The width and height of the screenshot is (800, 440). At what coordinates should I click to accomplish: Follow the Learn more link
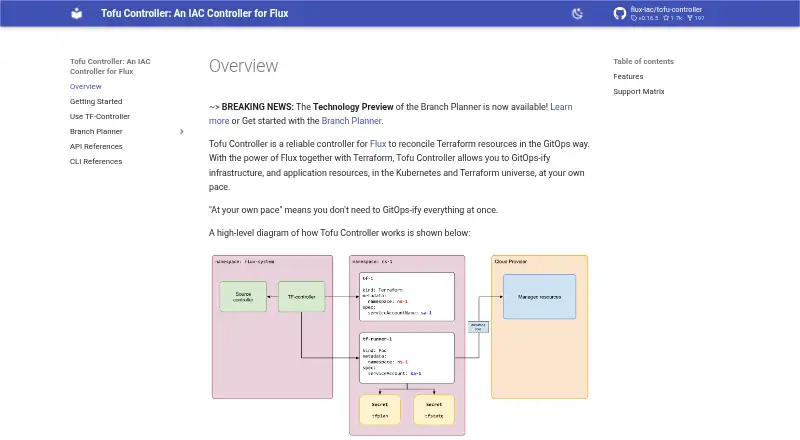coord(561,107)
